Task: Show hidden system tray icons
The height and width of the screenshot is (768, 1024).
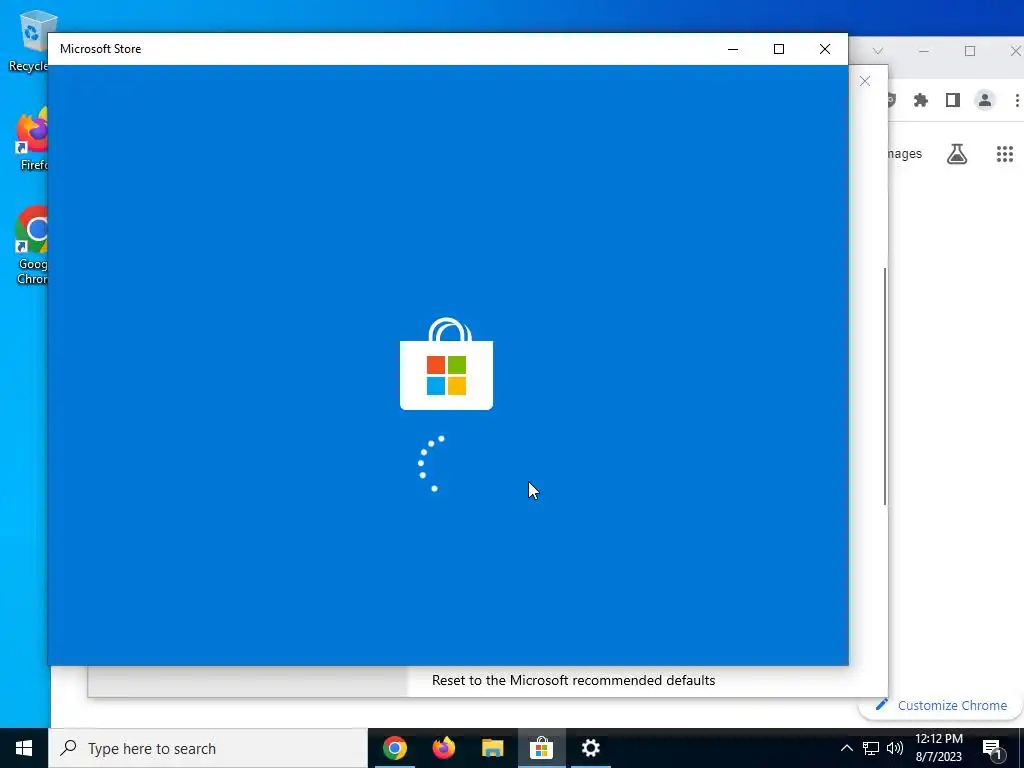Action: [846, 748]
